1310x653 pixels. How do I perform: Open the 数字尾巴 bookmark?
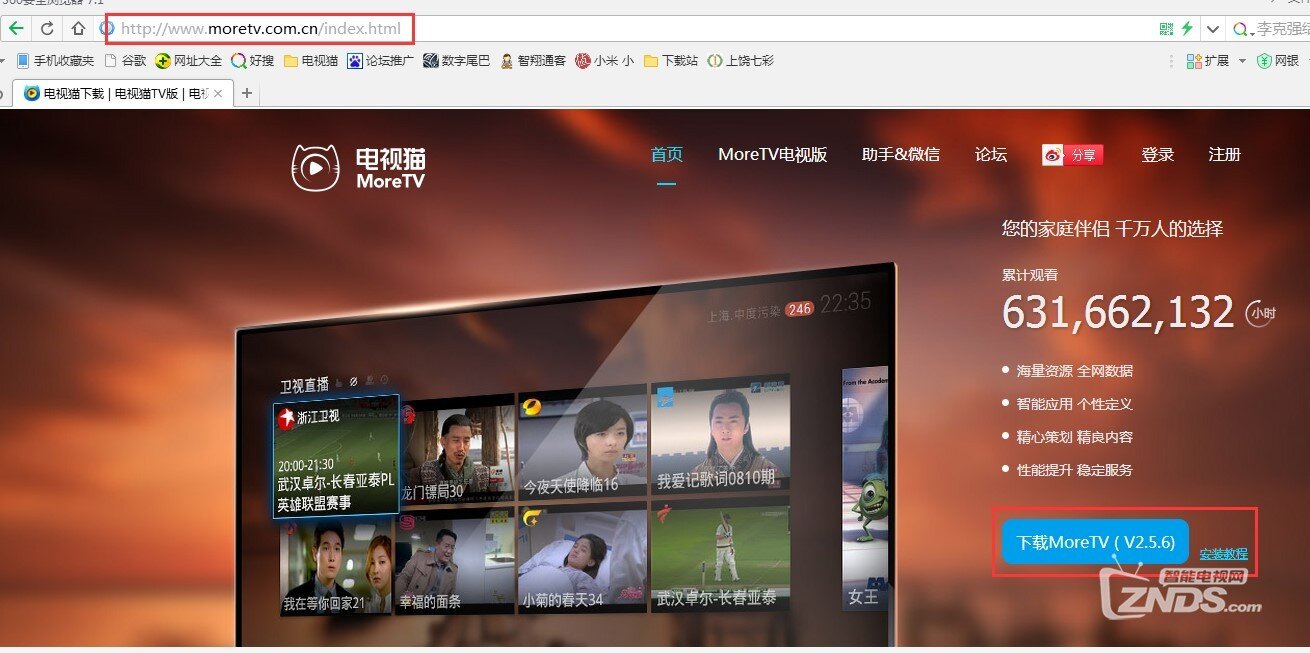tap(457, 61)
